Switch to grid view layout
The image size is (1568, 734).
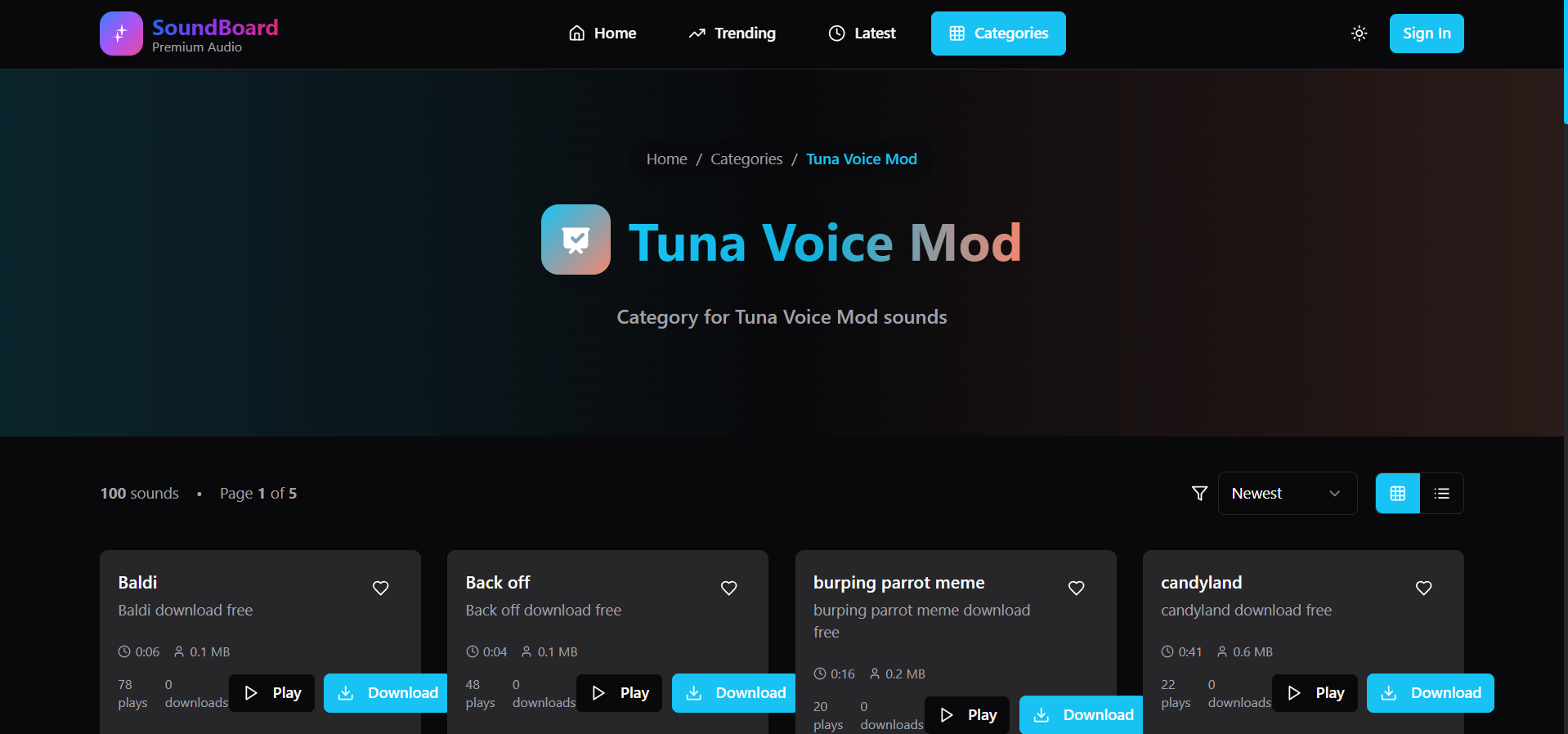coord(1398,494)
